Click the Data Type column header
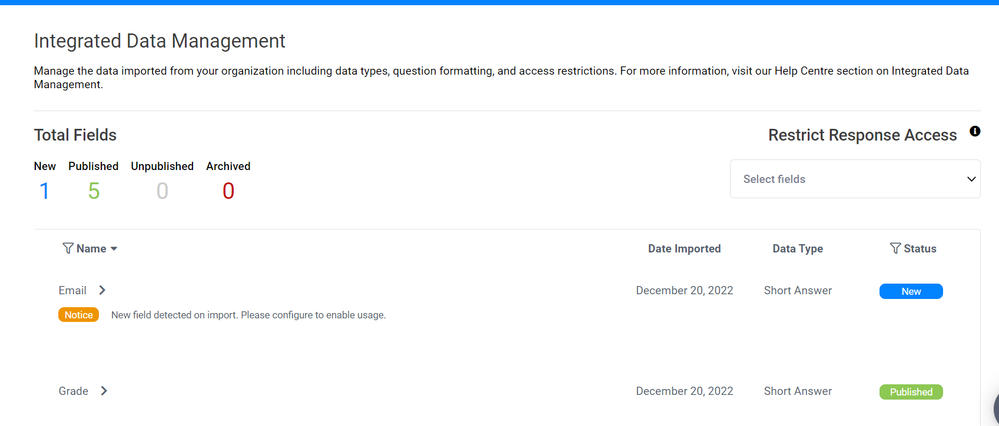This screenshot has width=999, height=426. pyautogui.click(x=797, y=249)
